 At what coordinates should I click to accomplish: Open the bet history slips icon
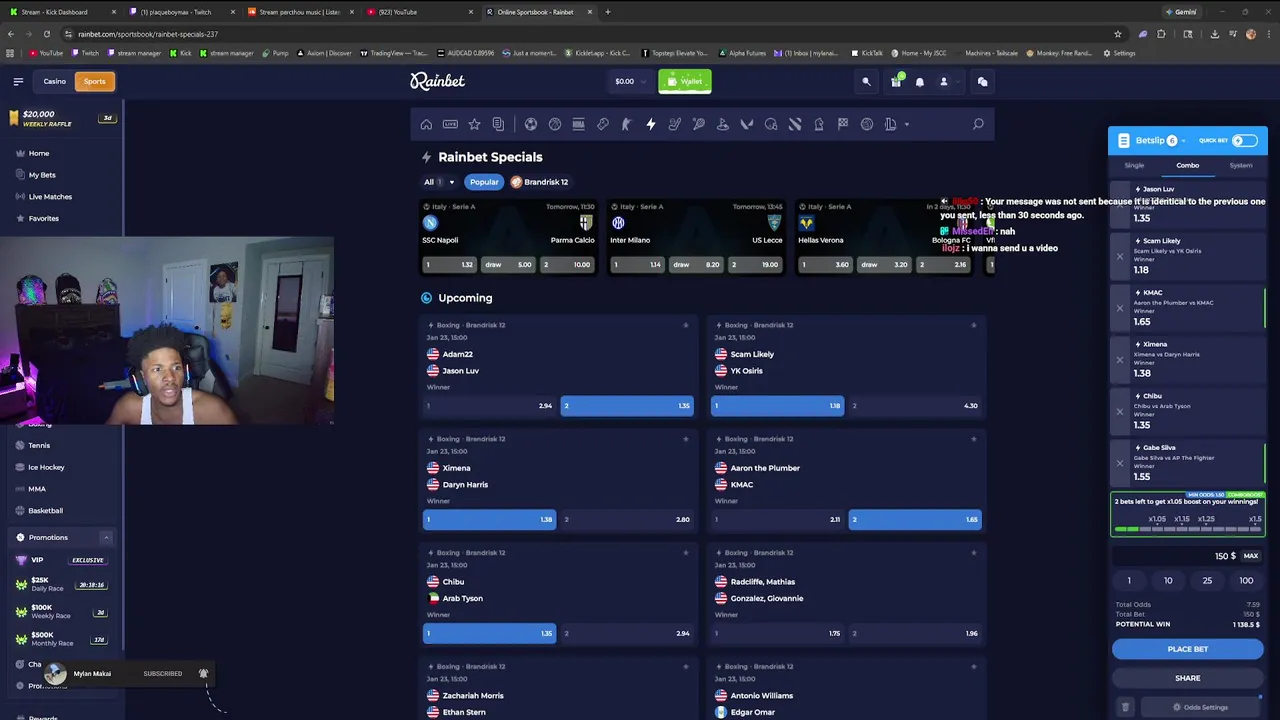498,124
